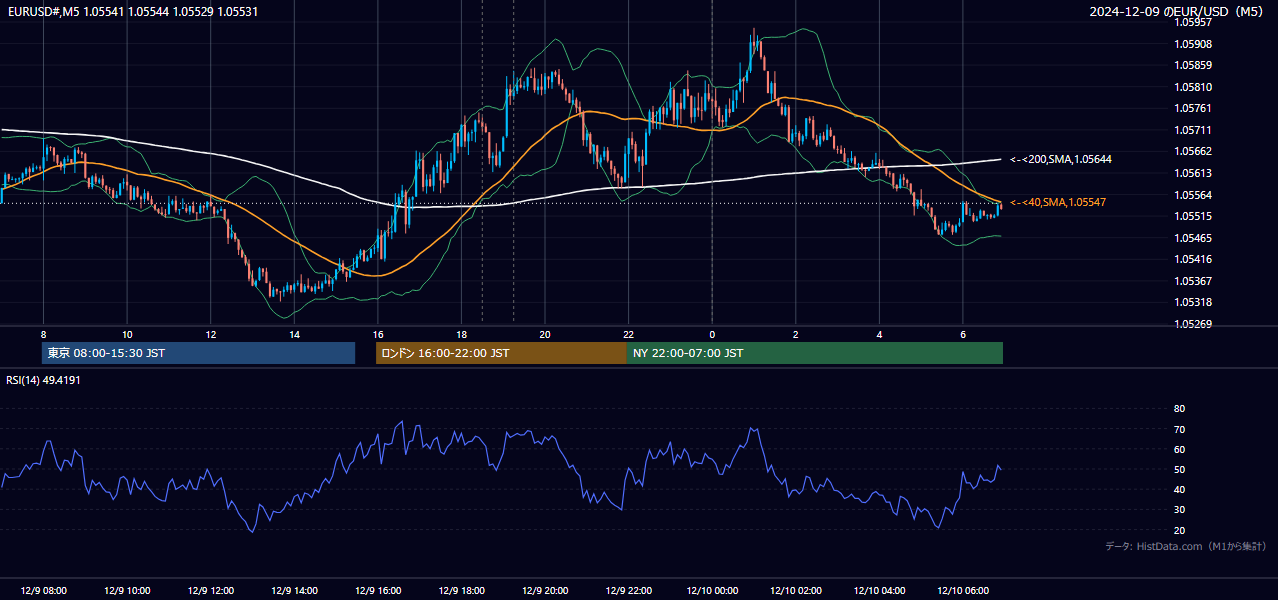The height and width of the screenshot is (600, 1278).
Task: Click the 12/10 06:00 time label
Action: point(963,591)
